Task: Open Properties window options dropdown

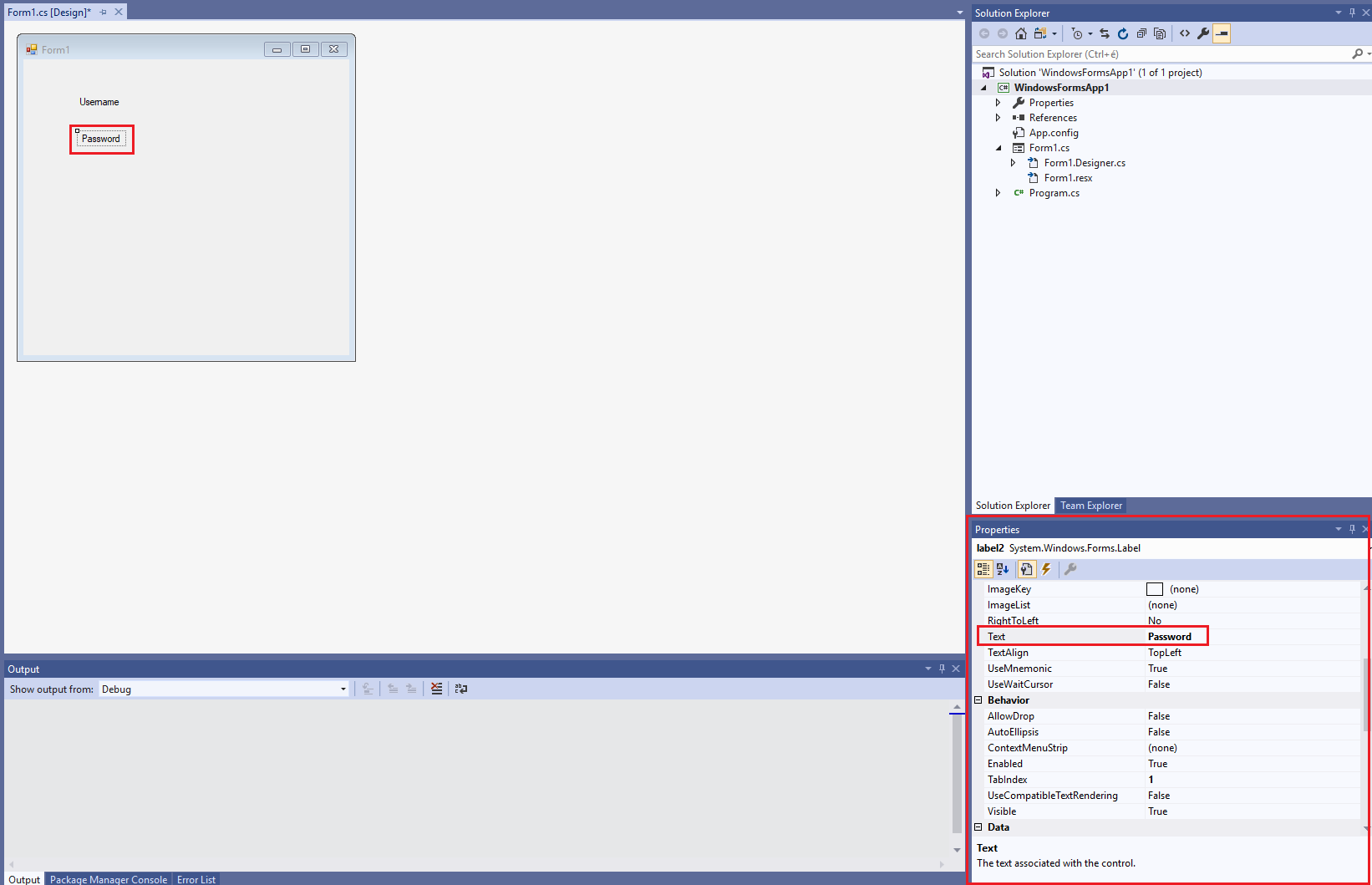Action: (x=1339, y=529)
